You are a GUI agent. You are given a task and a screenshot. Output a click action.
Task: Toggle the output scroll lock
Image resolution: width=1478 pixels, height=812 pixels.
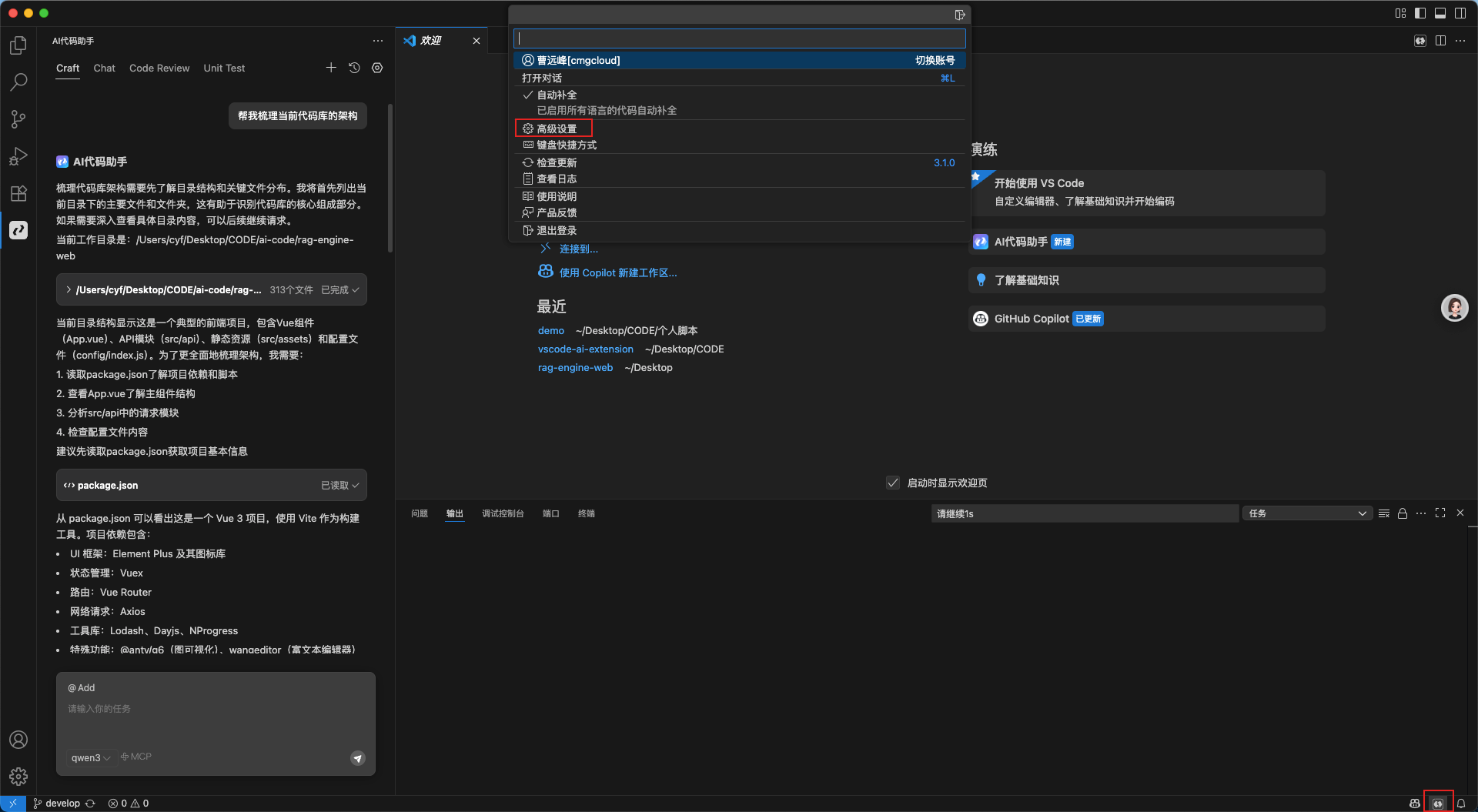click(1403, 513)
